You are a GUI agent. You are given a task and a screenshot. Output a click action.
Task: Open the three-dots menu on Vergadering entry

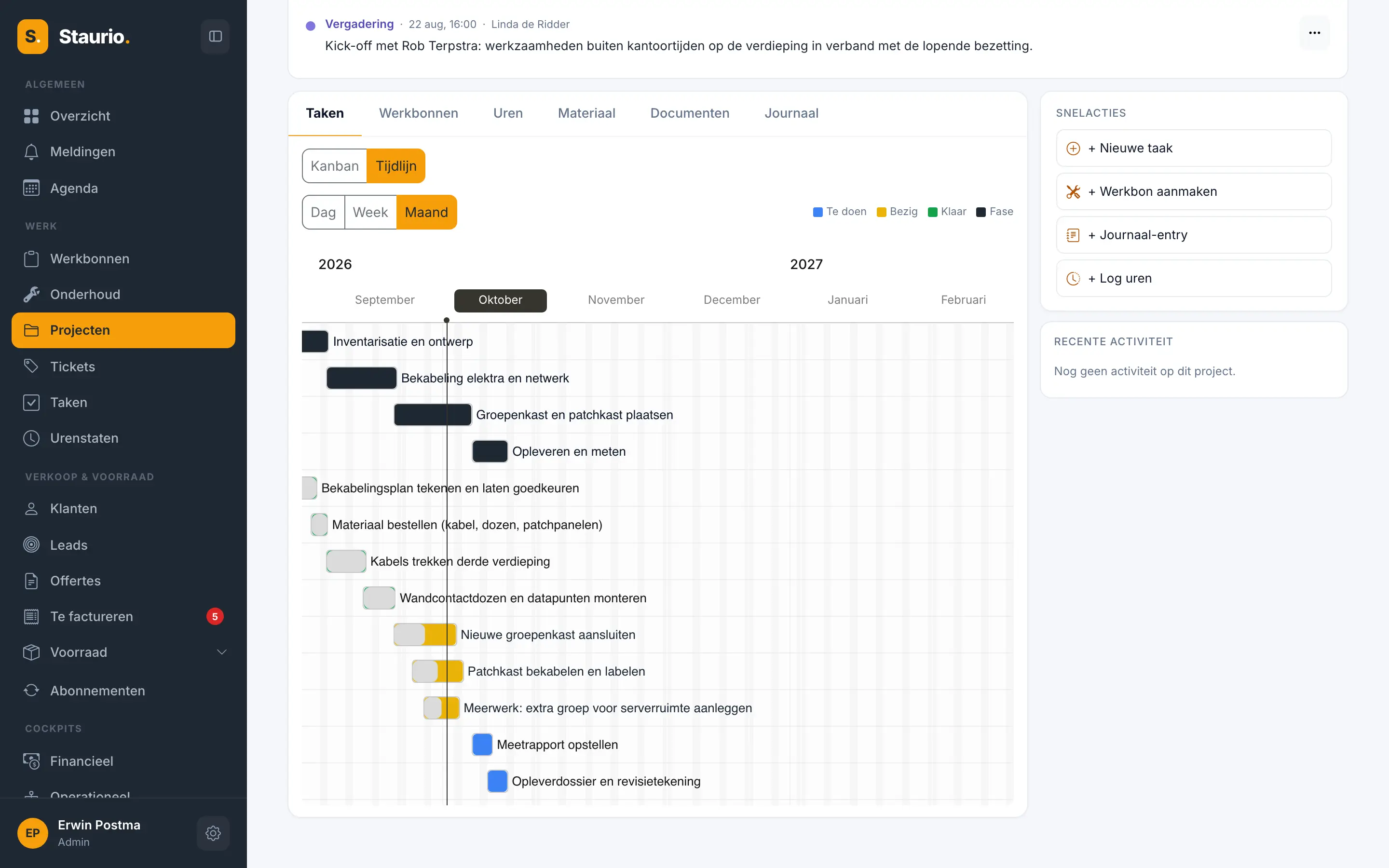(x=1314, y=33)
